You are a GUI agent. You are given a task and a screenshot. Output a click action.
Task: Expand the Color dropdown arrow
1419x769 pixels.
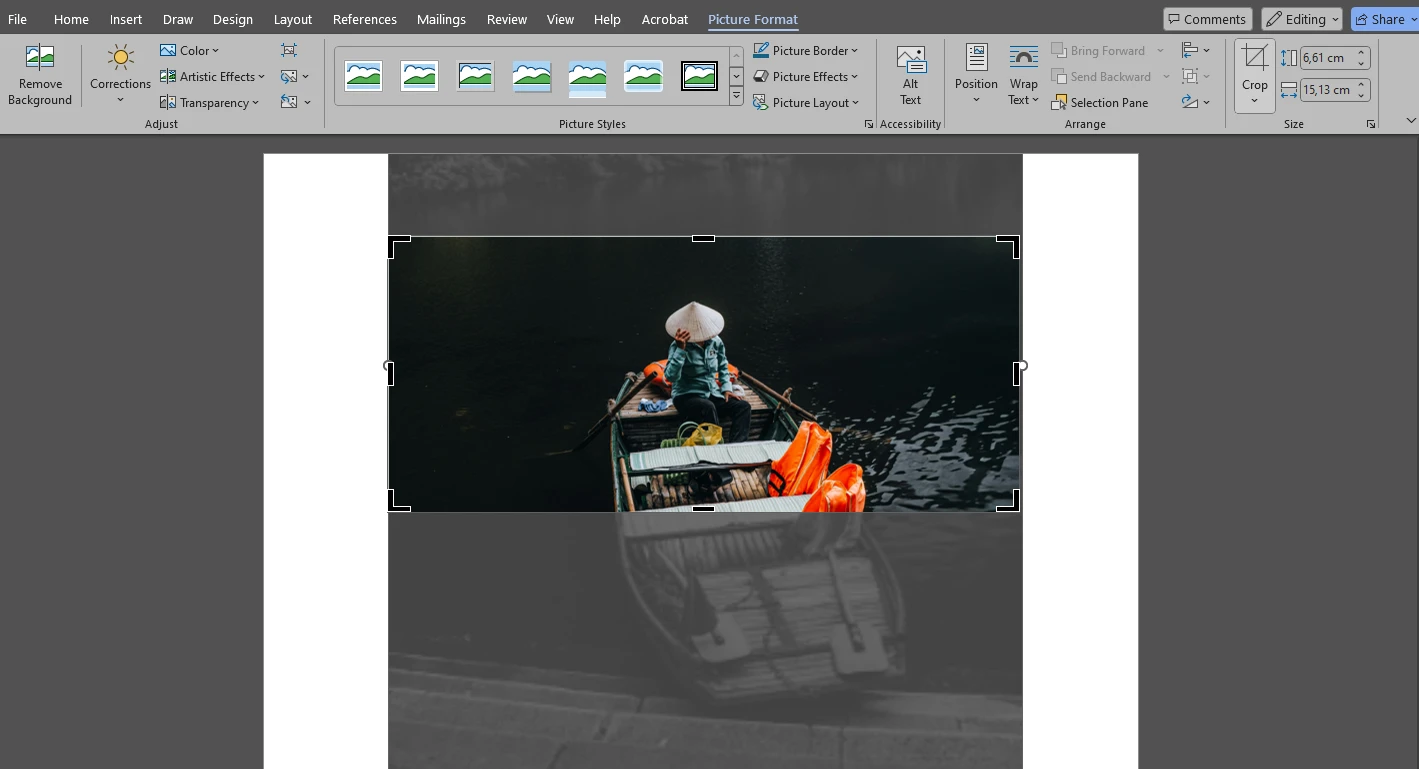(x=215, y=51)
